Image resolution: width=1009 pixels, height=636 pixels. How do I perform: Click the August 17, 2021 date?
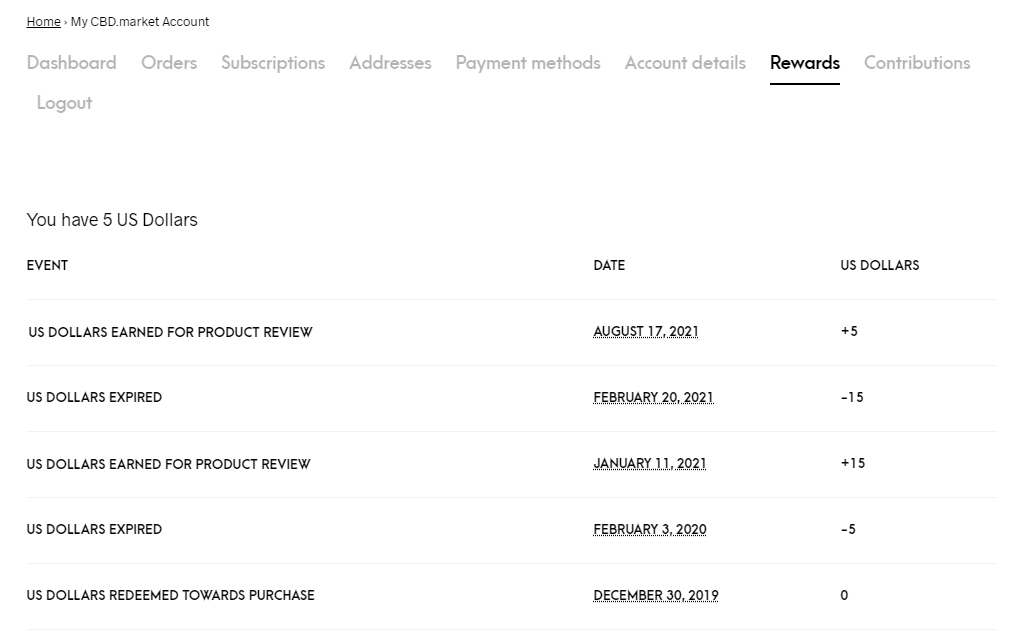(x=645, y=332)
